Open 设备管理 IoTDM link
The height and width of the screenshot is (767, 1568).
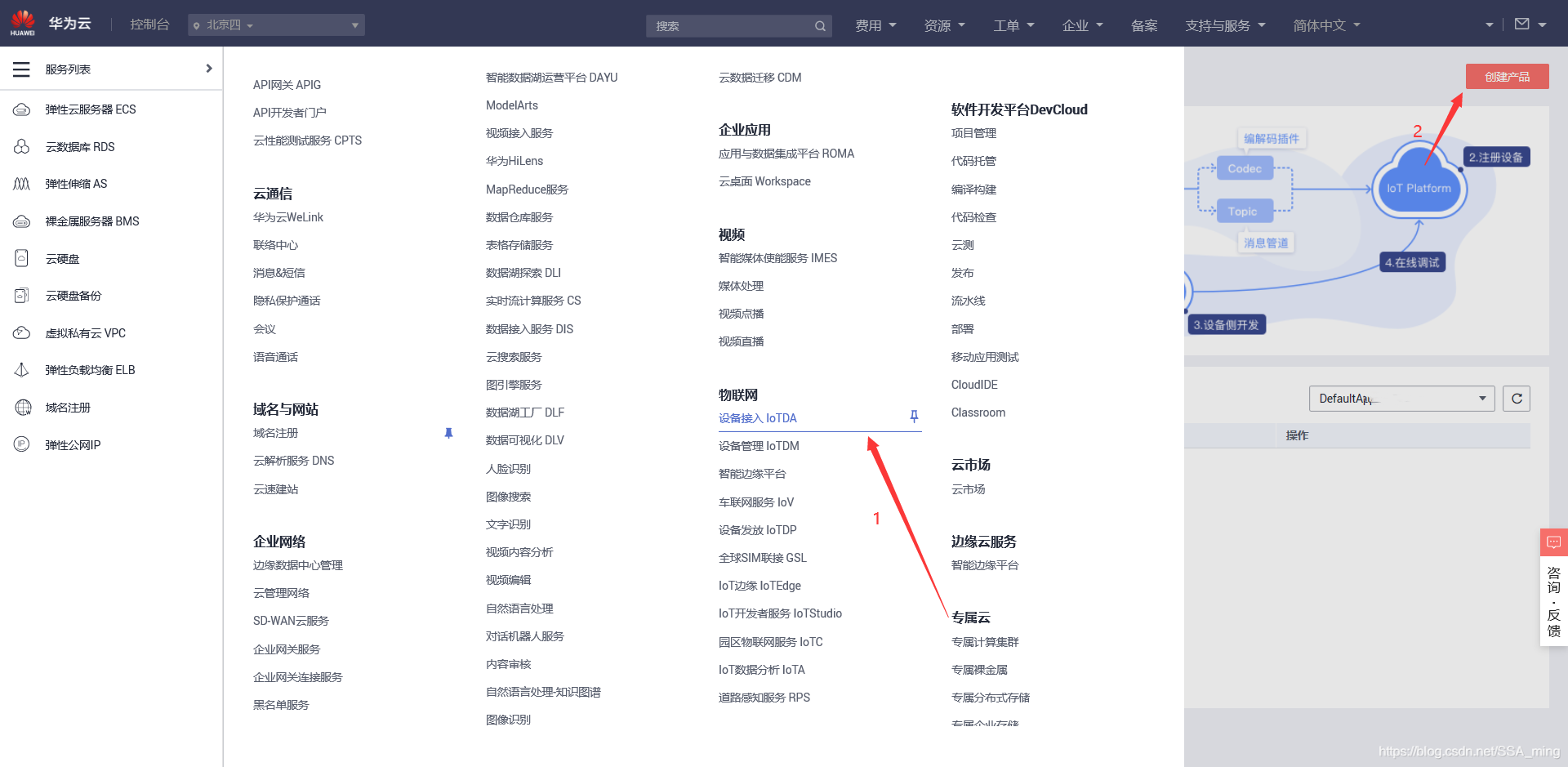(x=759, y=446)
